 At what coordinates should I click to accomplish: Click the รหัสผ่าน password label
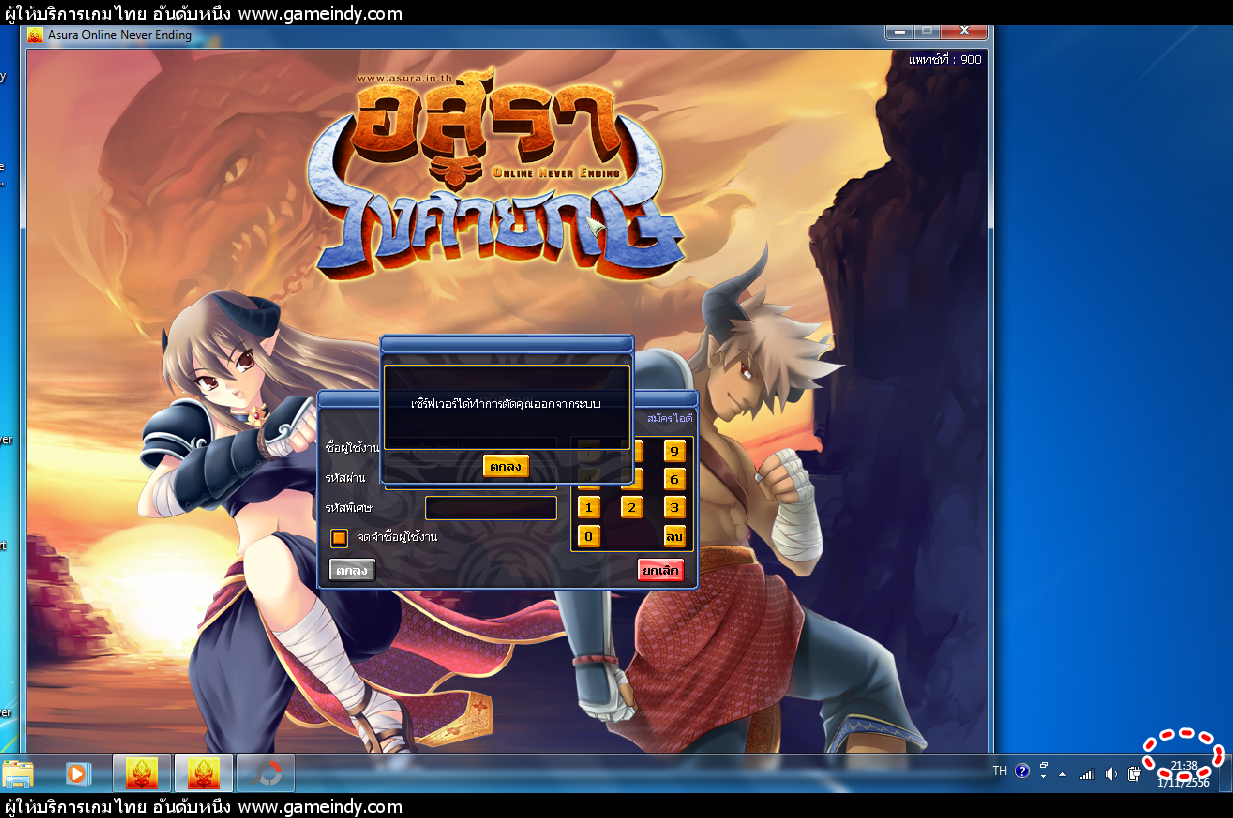(345, 478)
